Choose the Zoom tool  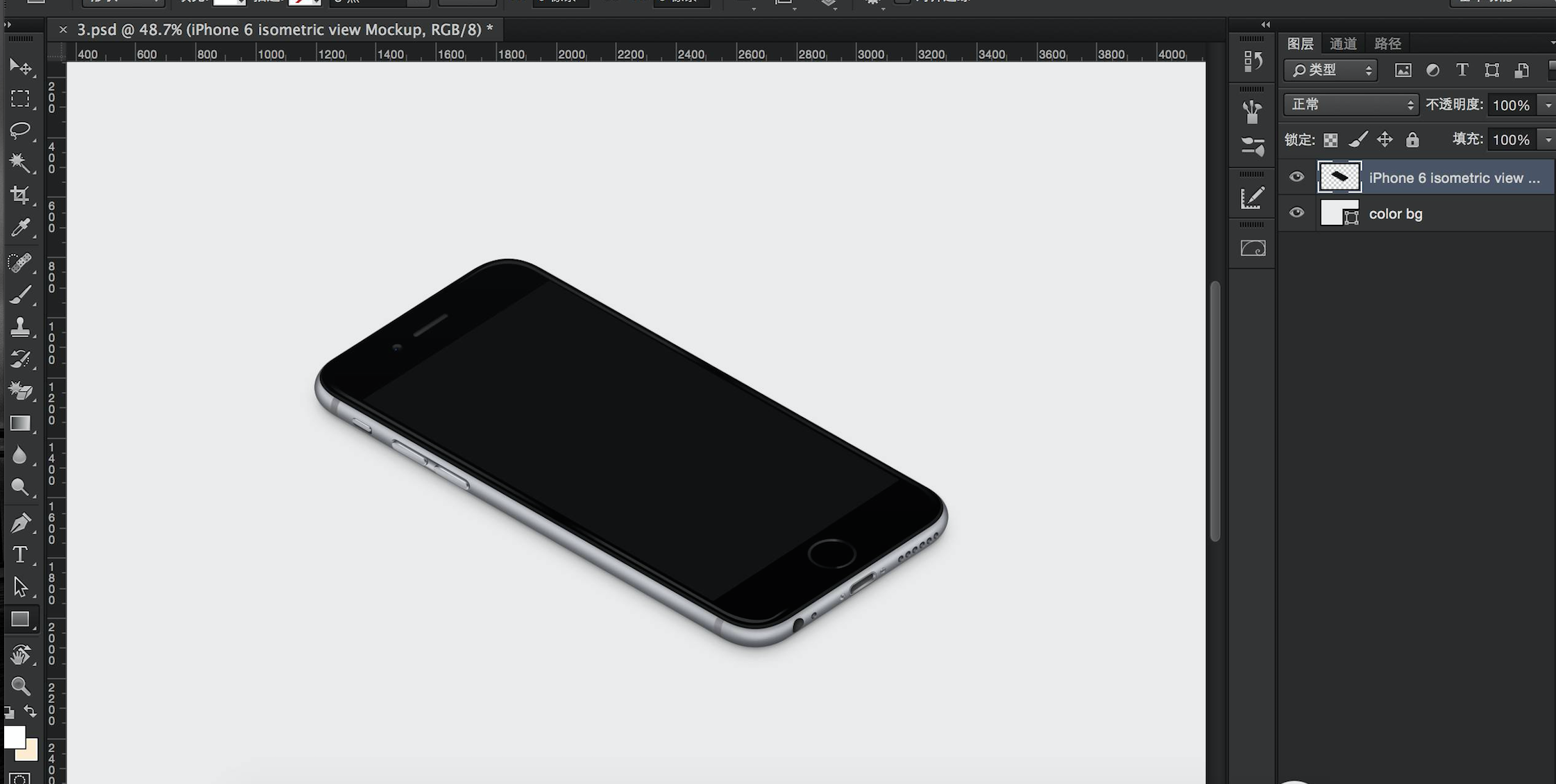click(20, 685)
